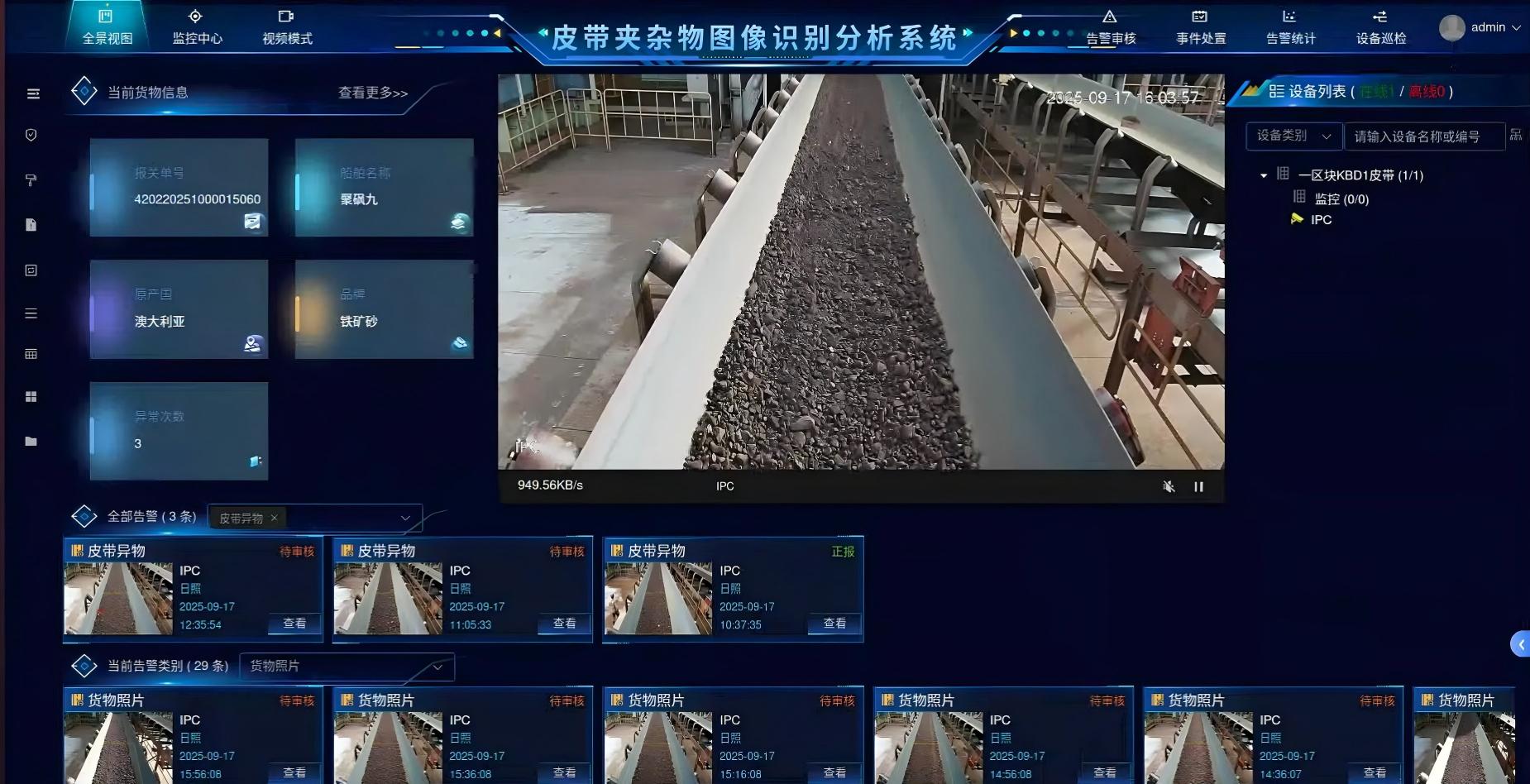Open the admin account dropdown arrow
Viewport: 1530px width, 784px height.
tap(1516, 28)
